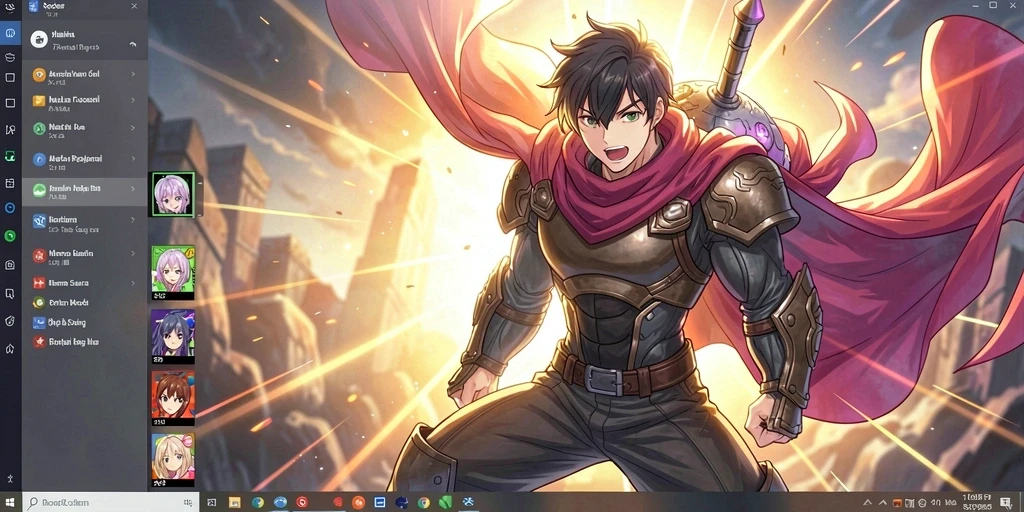The image size is (1024, 512).
Task: Click the blue square icon above the red star row
Action: 39,322
